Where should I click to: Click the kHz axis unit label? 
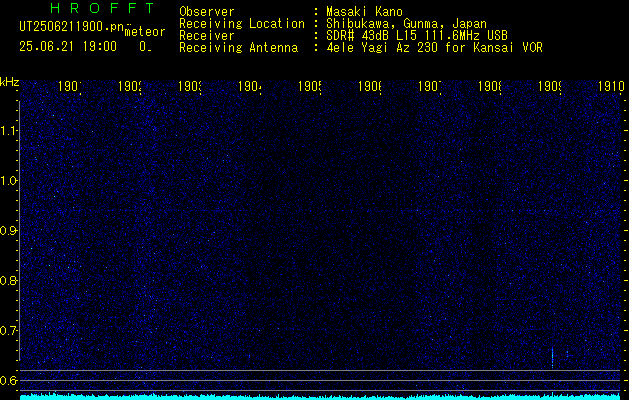point(9,83)
